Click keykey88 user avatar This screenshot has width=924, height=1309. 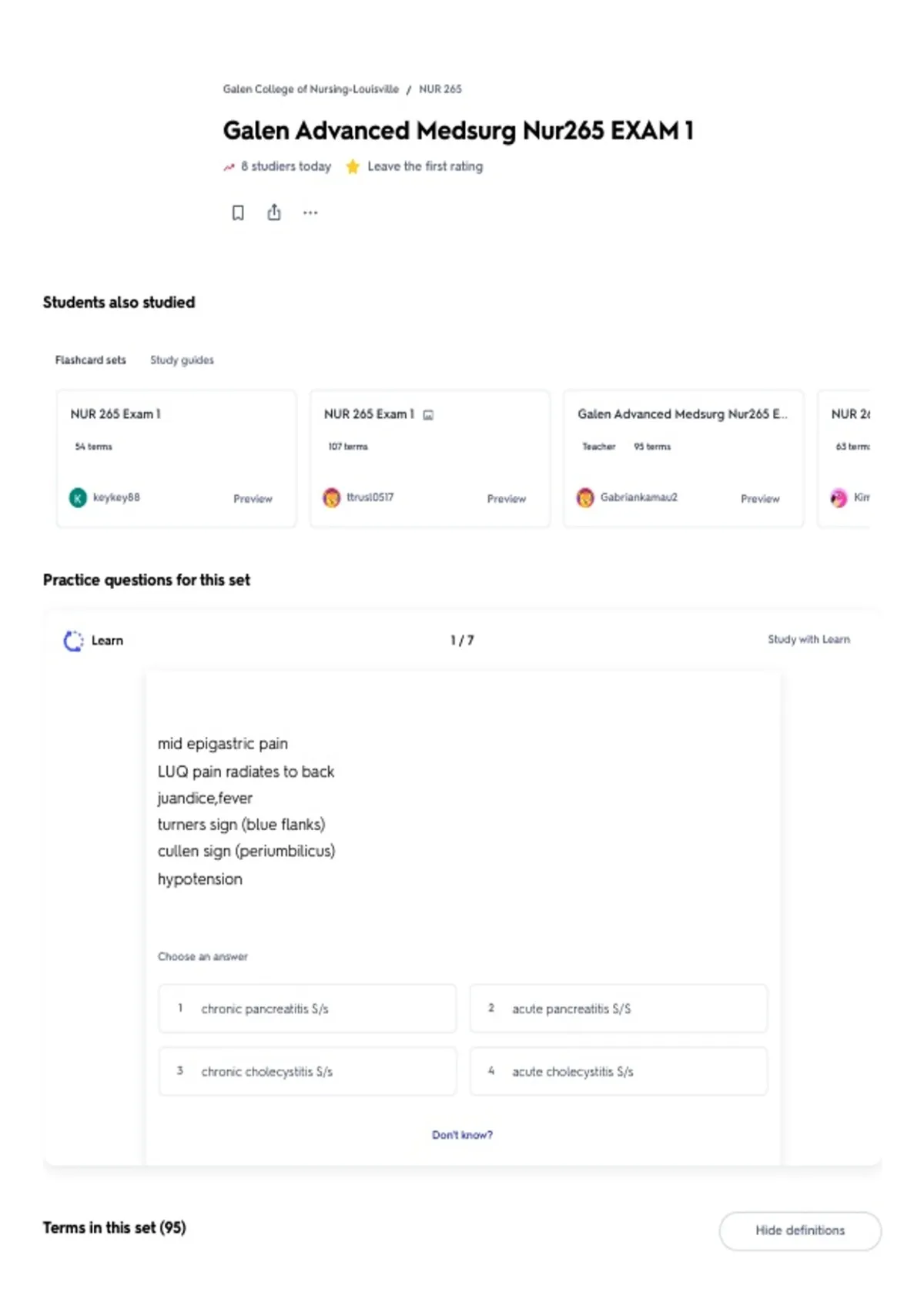click(78, 498)
